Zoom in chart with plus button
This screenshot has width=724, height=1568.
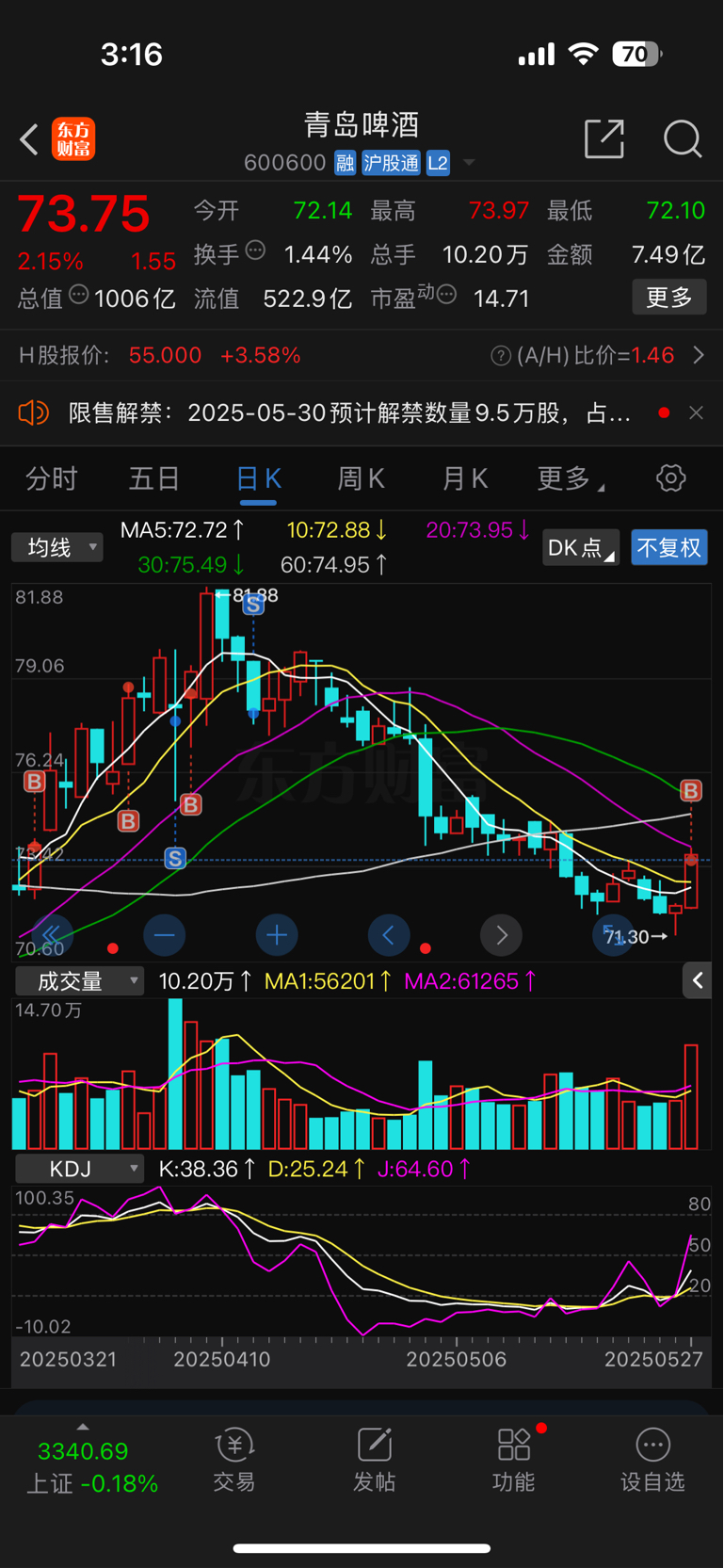(x=277, y=935)
